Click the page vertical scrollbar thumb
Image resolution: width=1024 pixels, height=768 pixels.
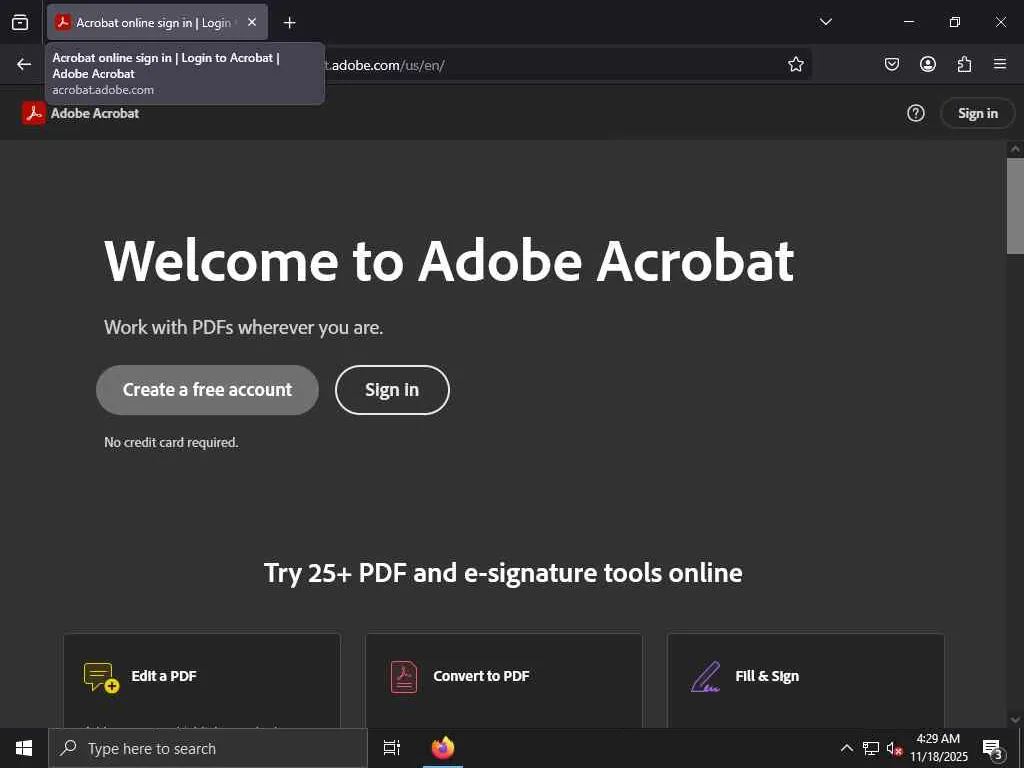1015,204
